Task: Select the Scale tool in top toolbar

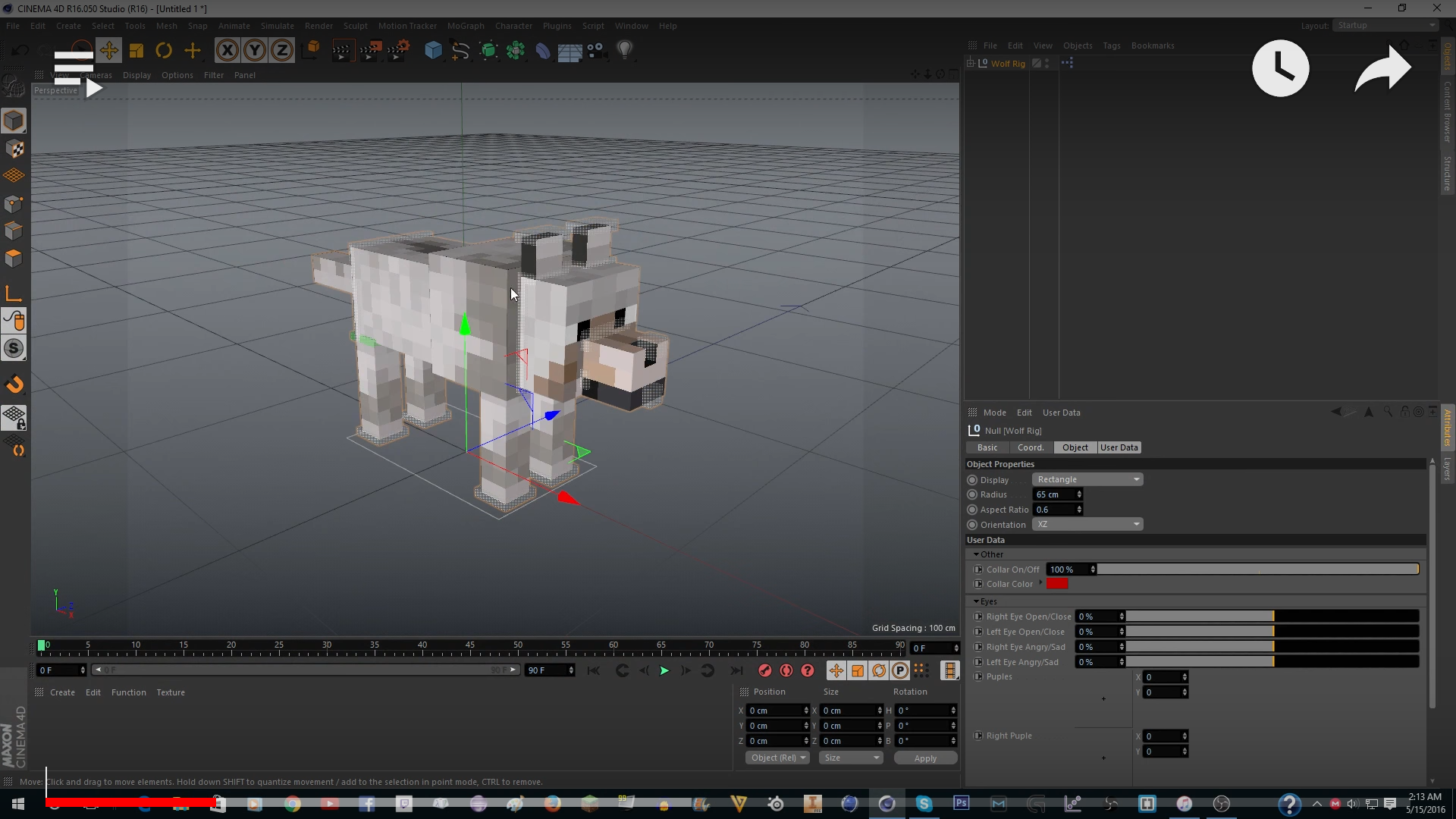Action: [136, 51]
